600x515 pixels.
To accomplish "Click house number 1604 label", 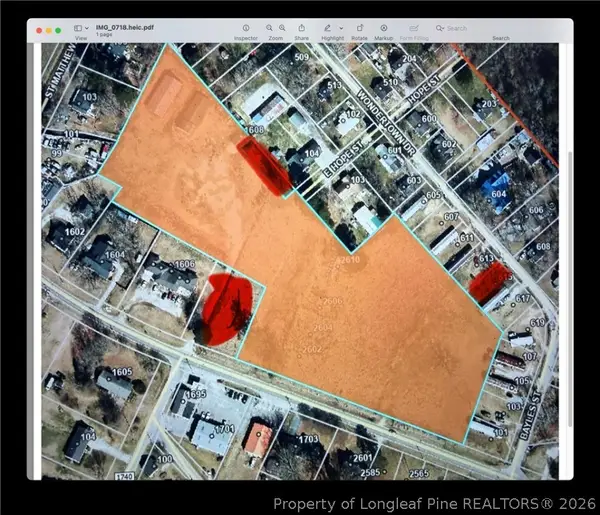I will click(114, 254).
